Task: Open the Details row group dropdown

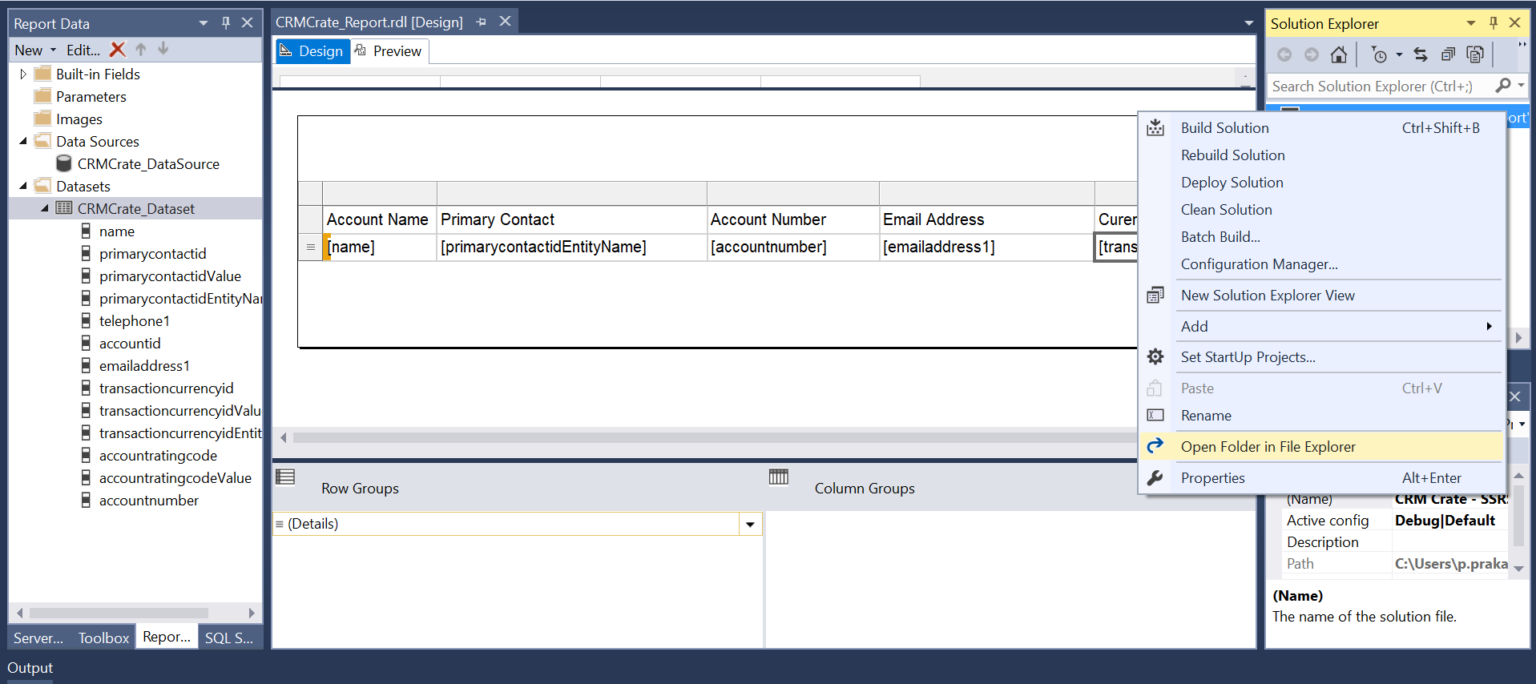Action: (750, 523)
